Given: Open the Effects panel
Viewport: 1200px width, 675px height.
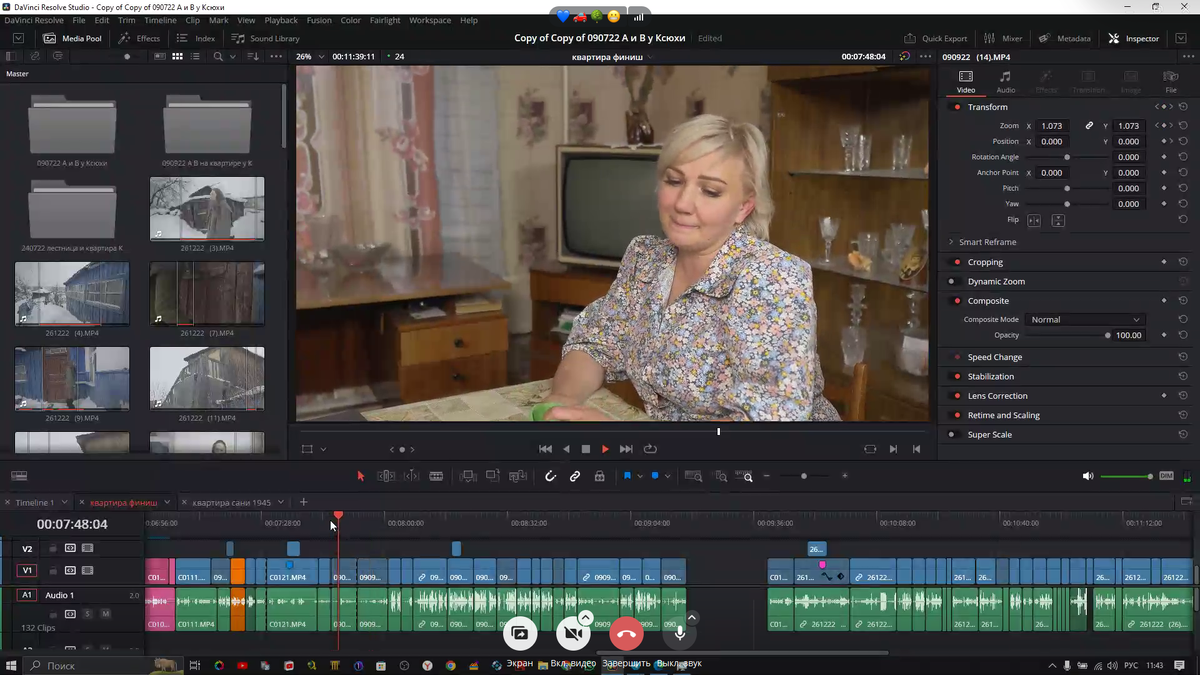Looking at the screenshot, I should coord(139,38).
